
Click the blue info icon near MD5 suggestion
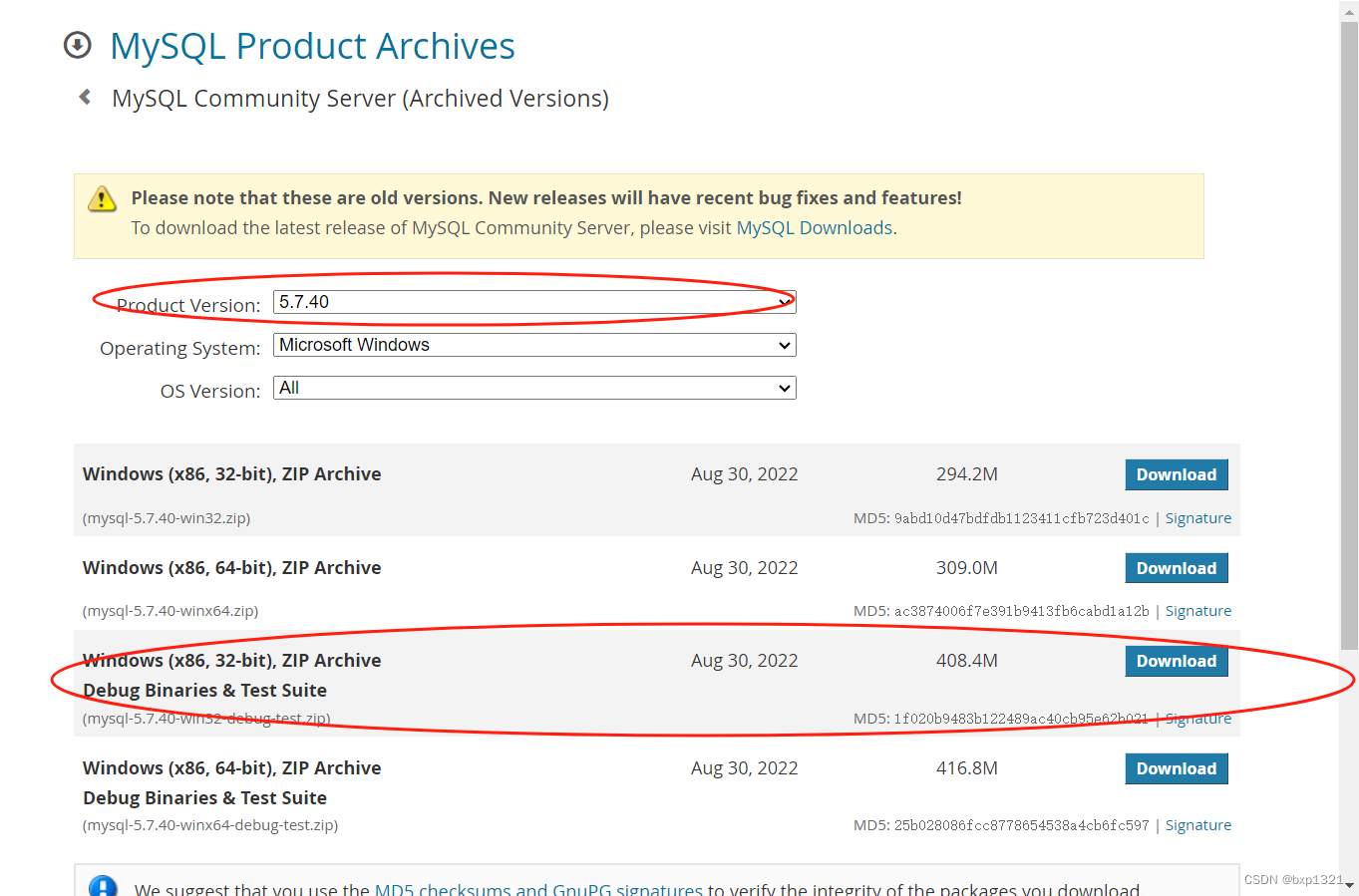104,886
